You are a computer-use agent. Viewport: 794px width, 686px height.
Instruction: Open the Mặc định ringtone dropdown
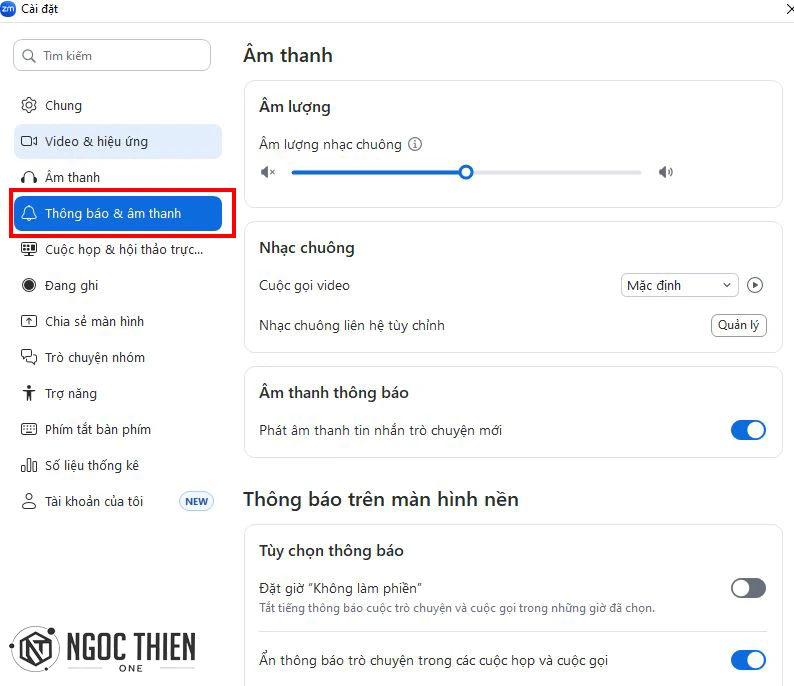pos(680,285)
